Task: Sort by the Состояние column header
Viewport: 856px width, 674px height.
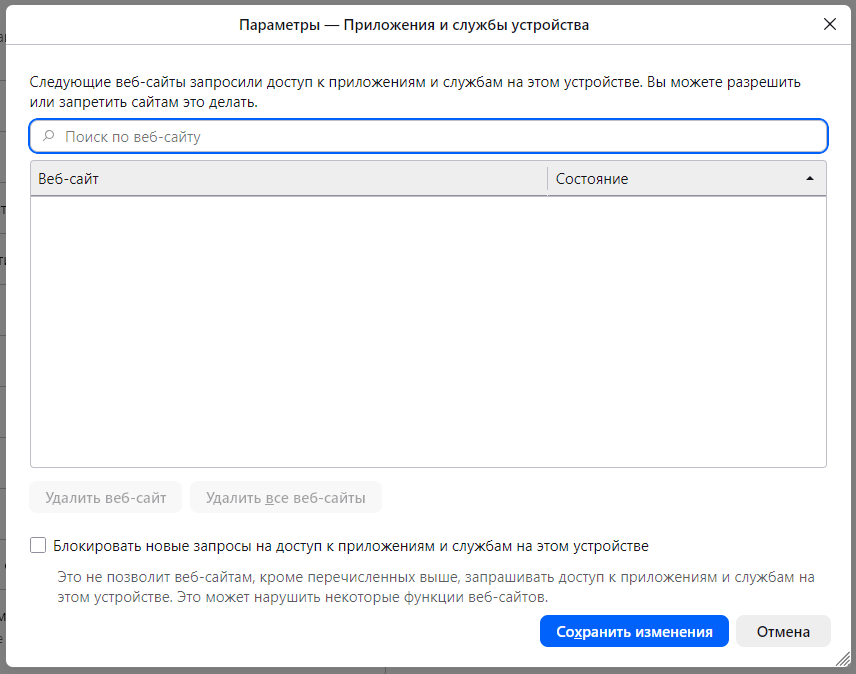Action: coord(687,179)
